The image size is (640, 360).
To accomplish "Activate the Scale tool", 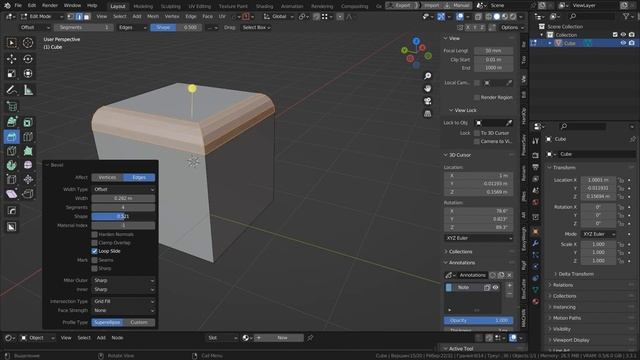I will pyautogui.click(x=11, y=73).
